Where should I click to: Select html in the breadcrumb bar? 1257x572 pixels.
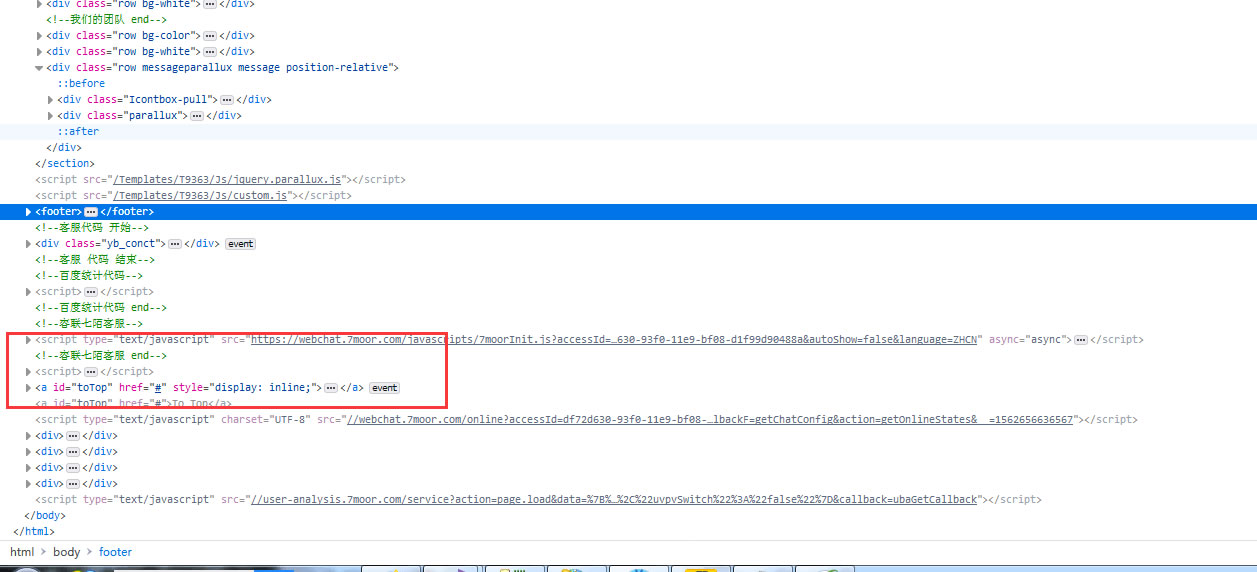22,552
